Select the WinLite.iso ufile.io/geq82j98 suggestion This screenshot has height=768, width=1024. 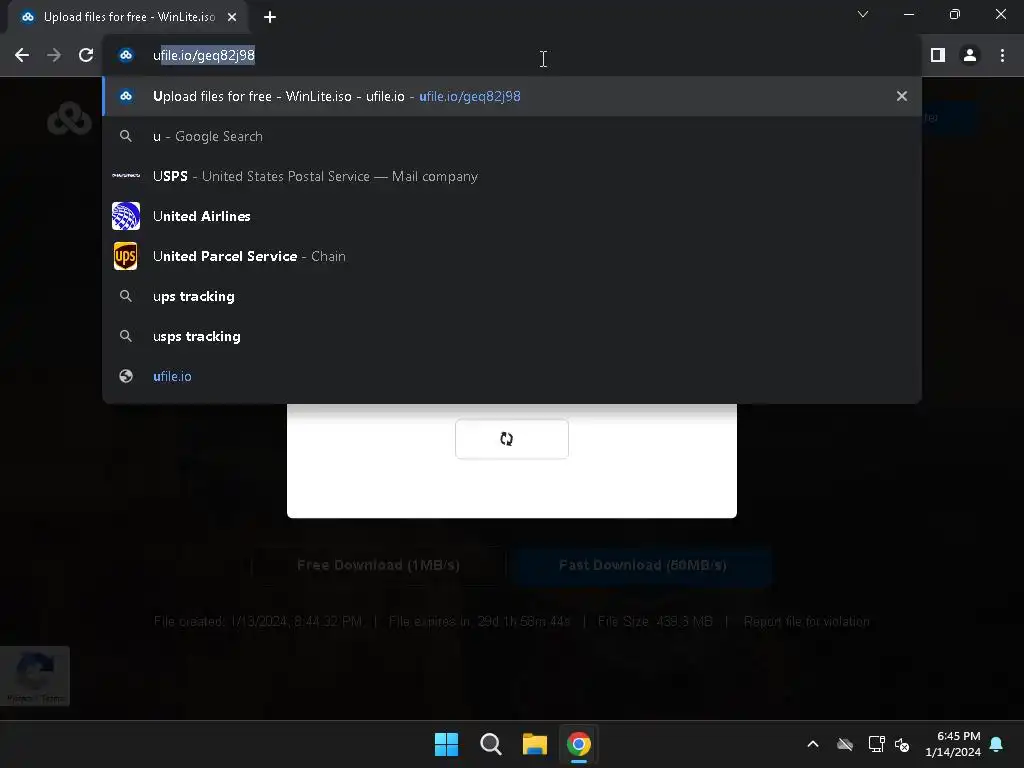(x=512, y=96)
